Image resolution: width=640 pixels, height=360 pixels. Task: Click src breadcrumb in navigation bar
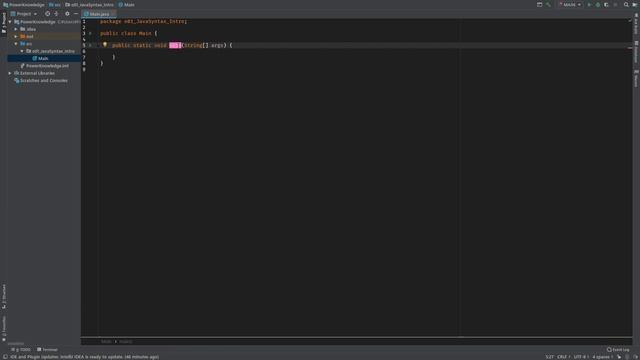pyautogui.click(x=55, y=4)
